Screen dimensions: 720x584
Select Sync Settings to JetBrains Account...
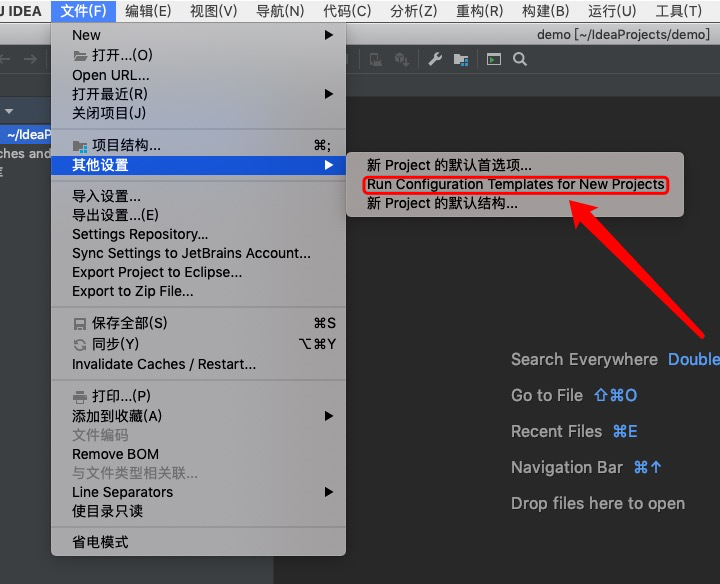198,253
